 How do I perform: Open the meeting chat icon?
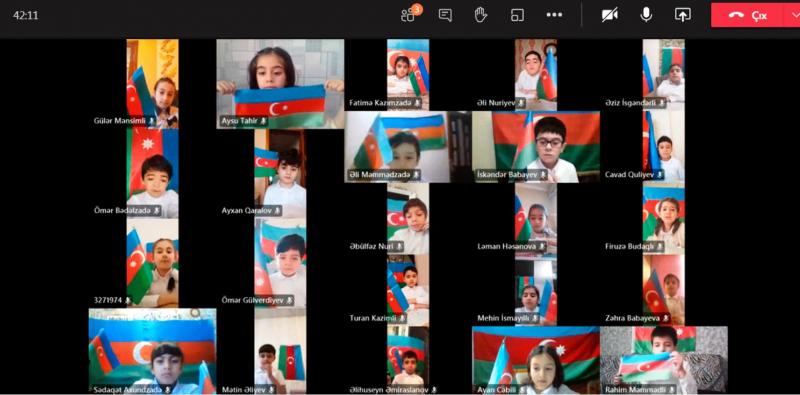445,15
